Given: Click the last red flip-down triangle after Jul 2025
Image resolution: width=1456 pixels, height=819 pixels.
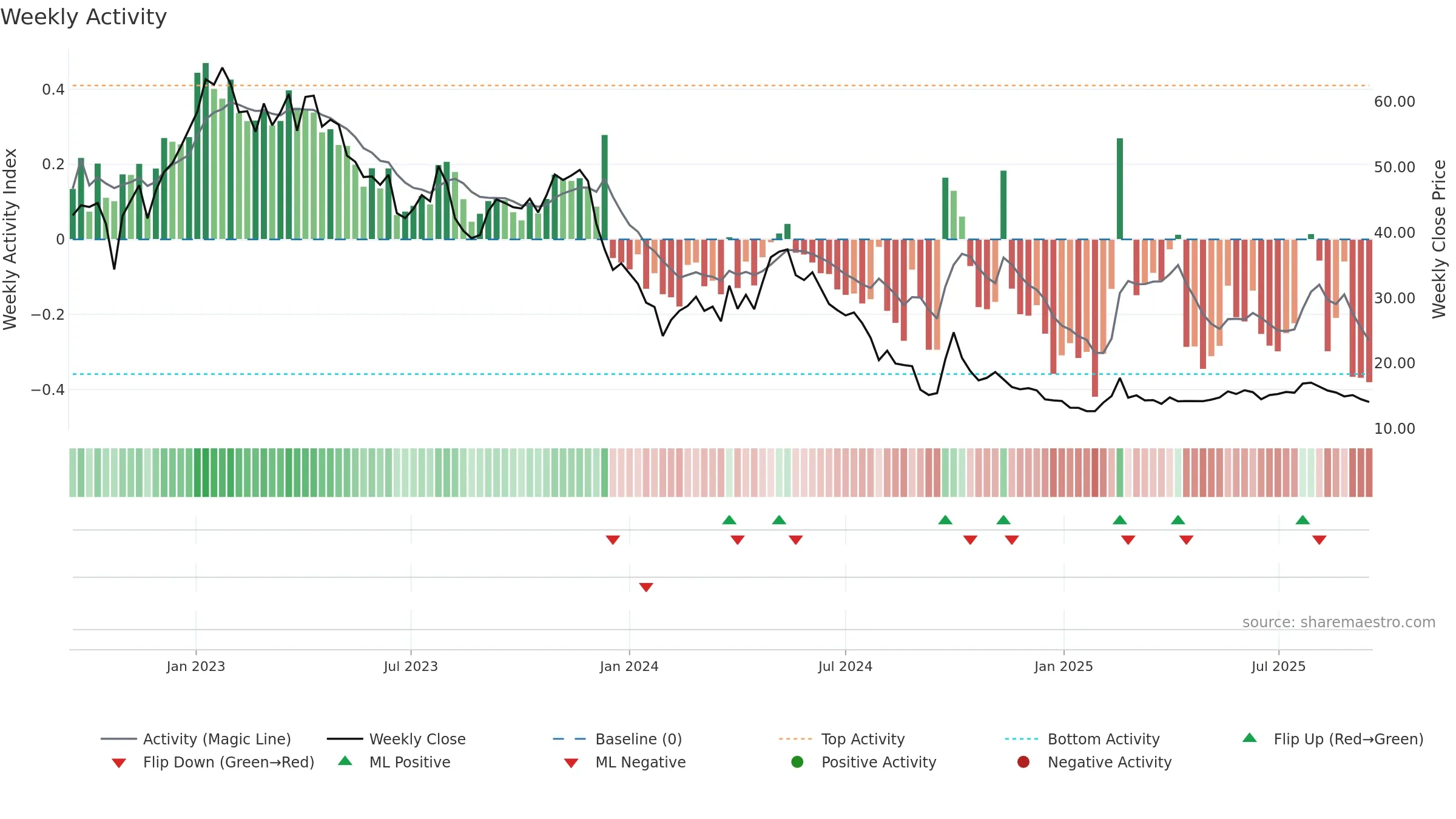Looking at the screenshot, I should pos(1319,540).
